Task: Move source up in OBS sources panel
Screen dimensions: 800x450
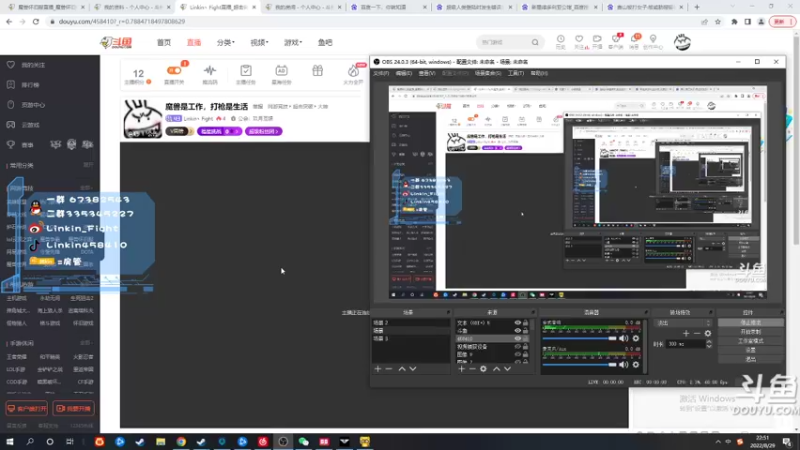Action: (496, 368)
